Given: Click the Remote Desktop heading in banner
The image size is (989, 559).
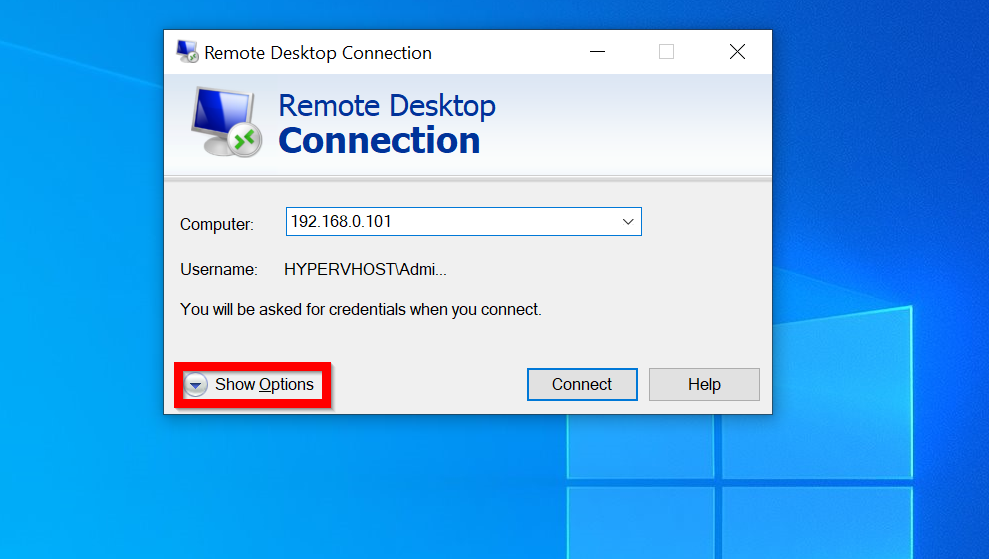Looking at the screenshot, I should pyautogui.click(x=386, y=105).
